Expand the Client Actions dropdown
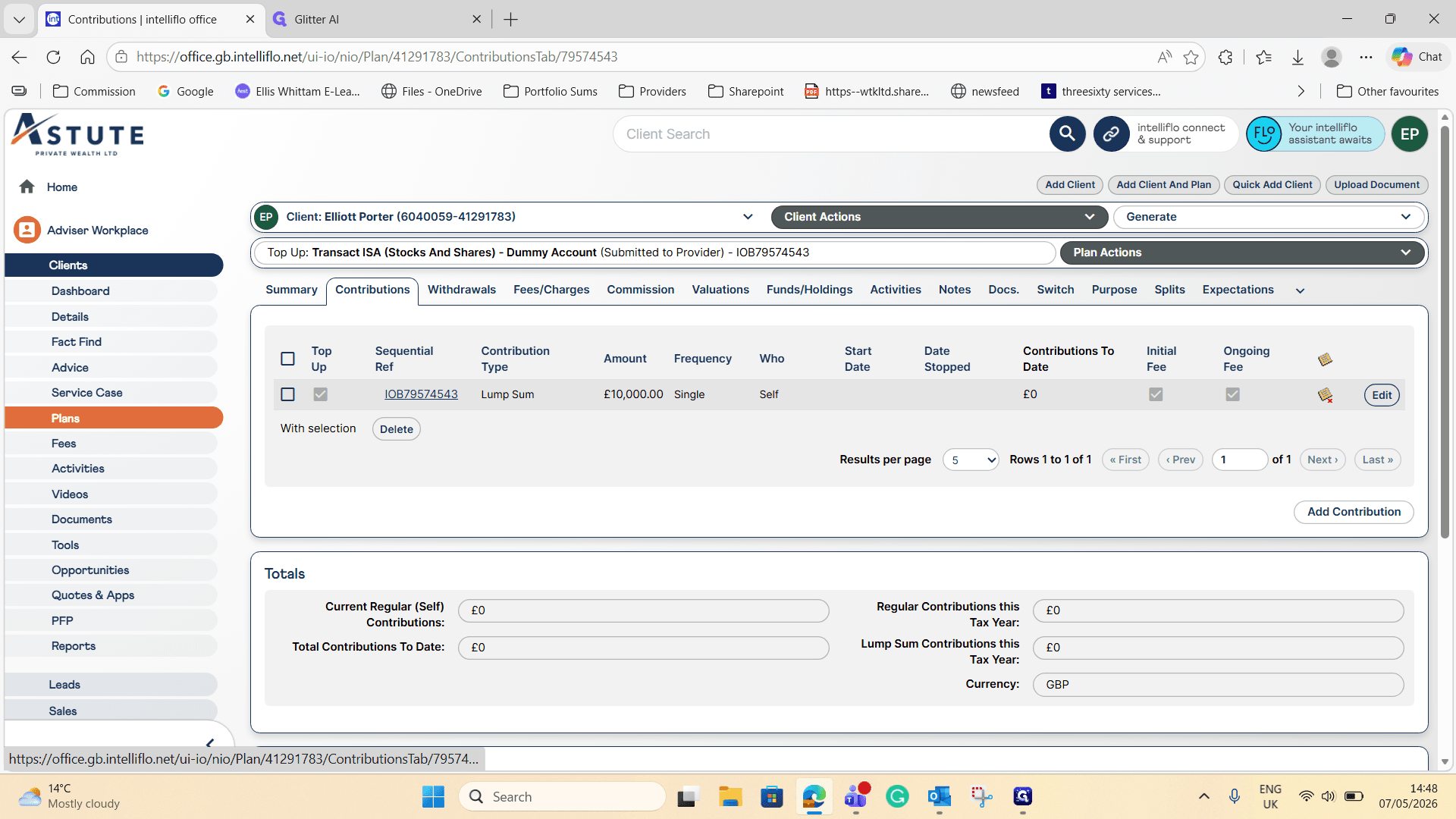The image size is (1456, 819). tap(939, 217)
